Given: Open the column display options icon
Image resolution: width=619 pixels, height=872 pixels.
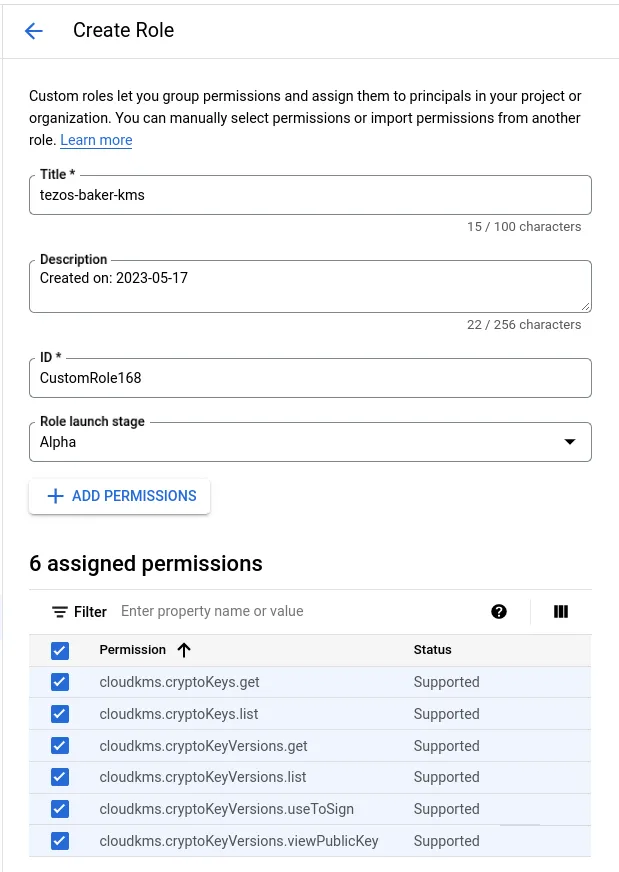Looking at the screenshot, I should [561, 612].
